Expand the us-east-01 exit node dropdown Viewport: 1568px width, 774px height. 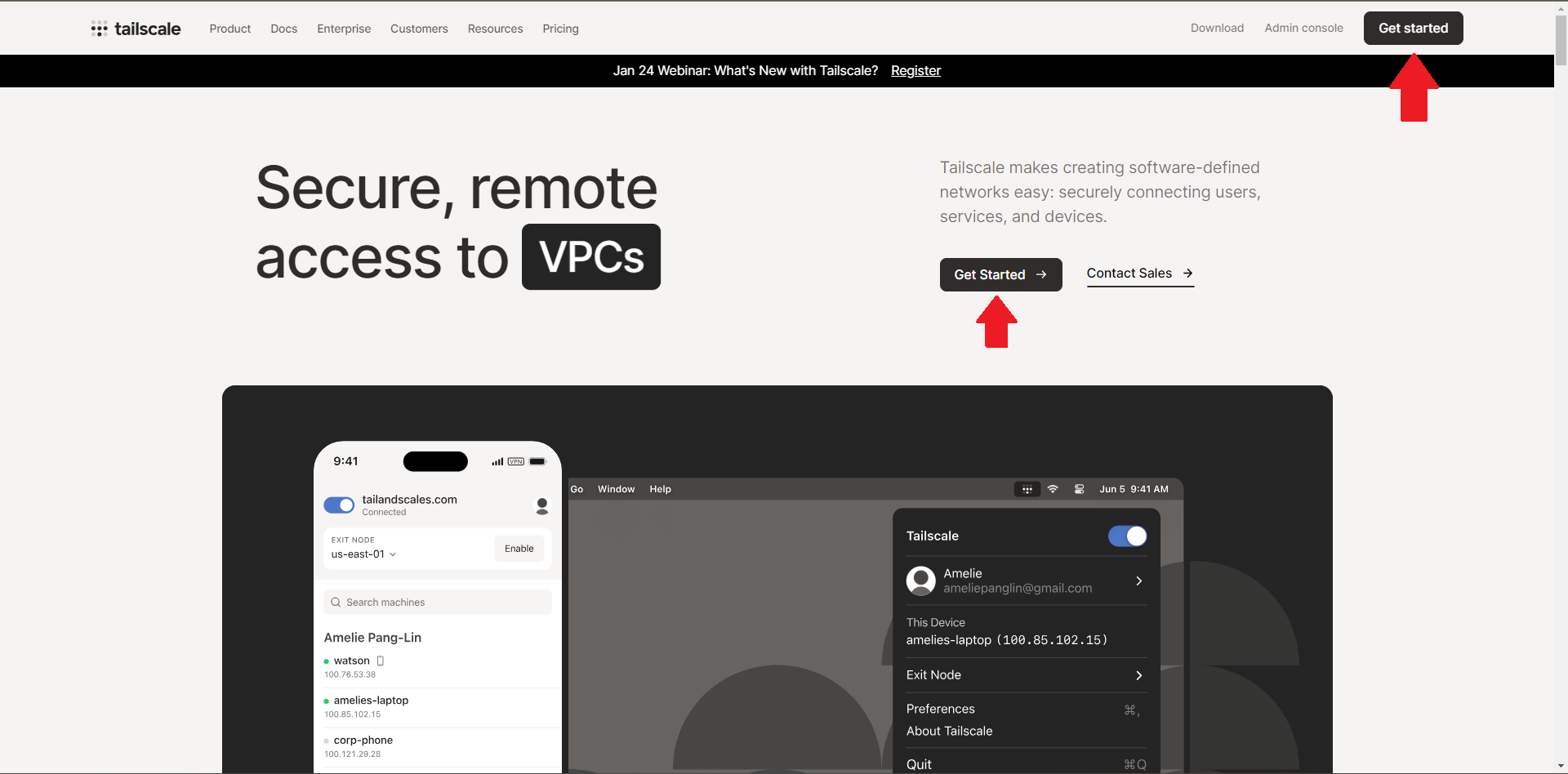(363, 554)
